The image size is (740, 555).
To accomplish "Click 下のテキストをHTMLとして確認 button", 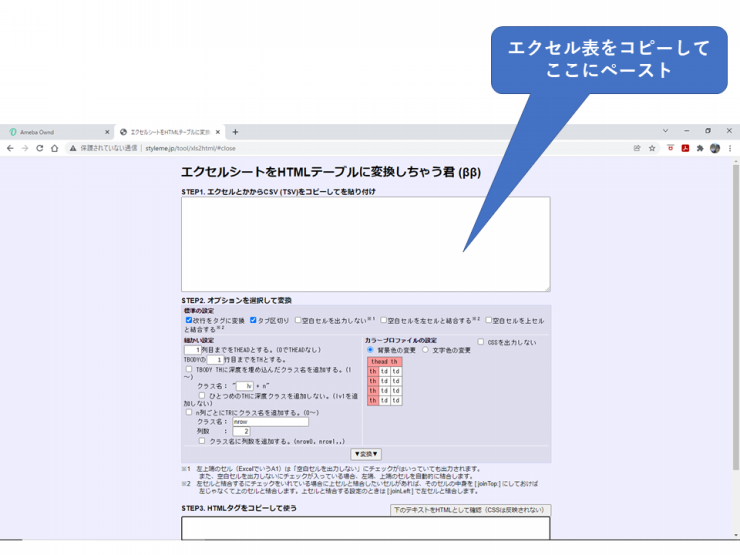I will [470, 510].
